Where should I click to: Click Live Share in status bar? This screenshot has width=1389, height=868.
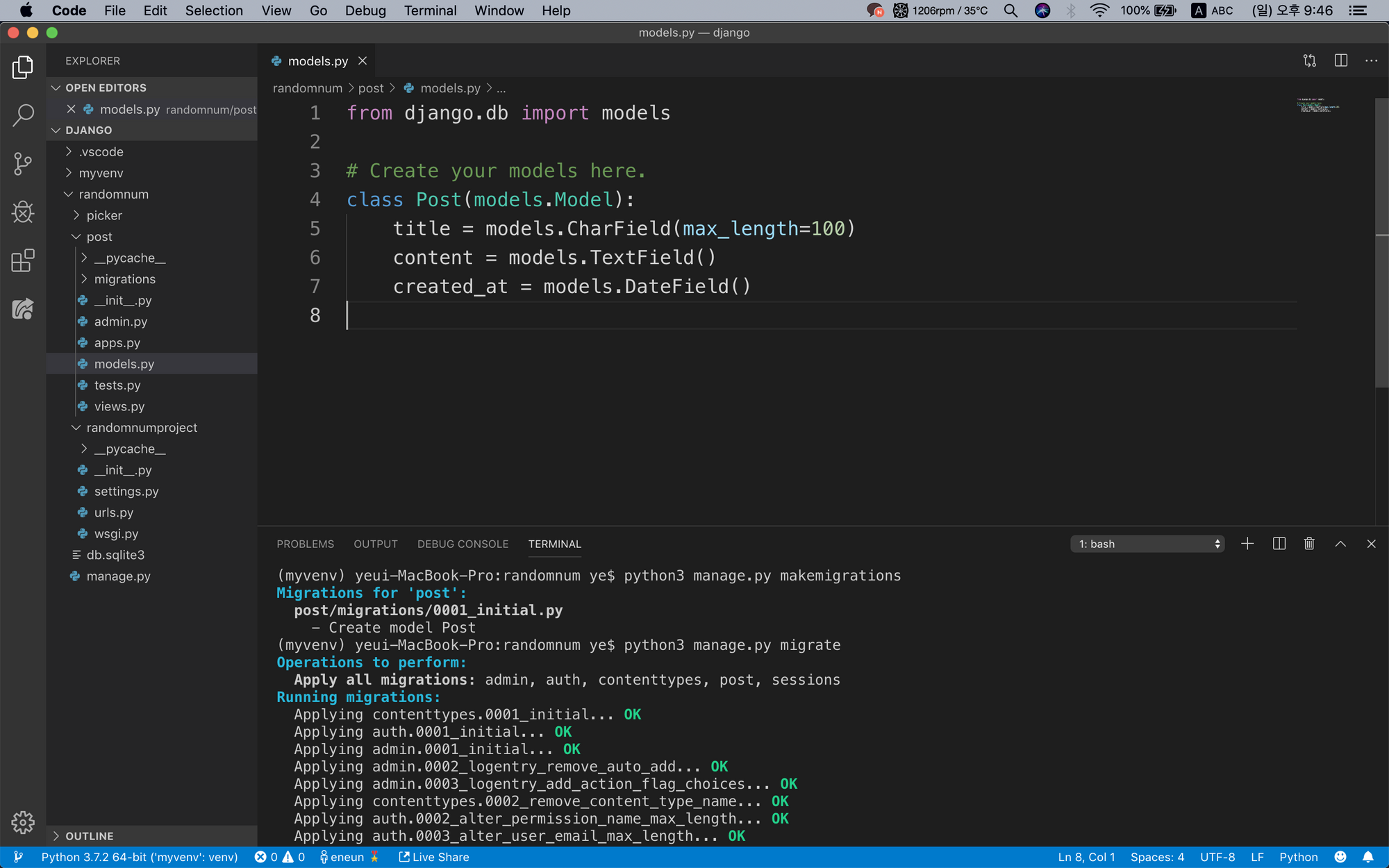tap(434, 857)
